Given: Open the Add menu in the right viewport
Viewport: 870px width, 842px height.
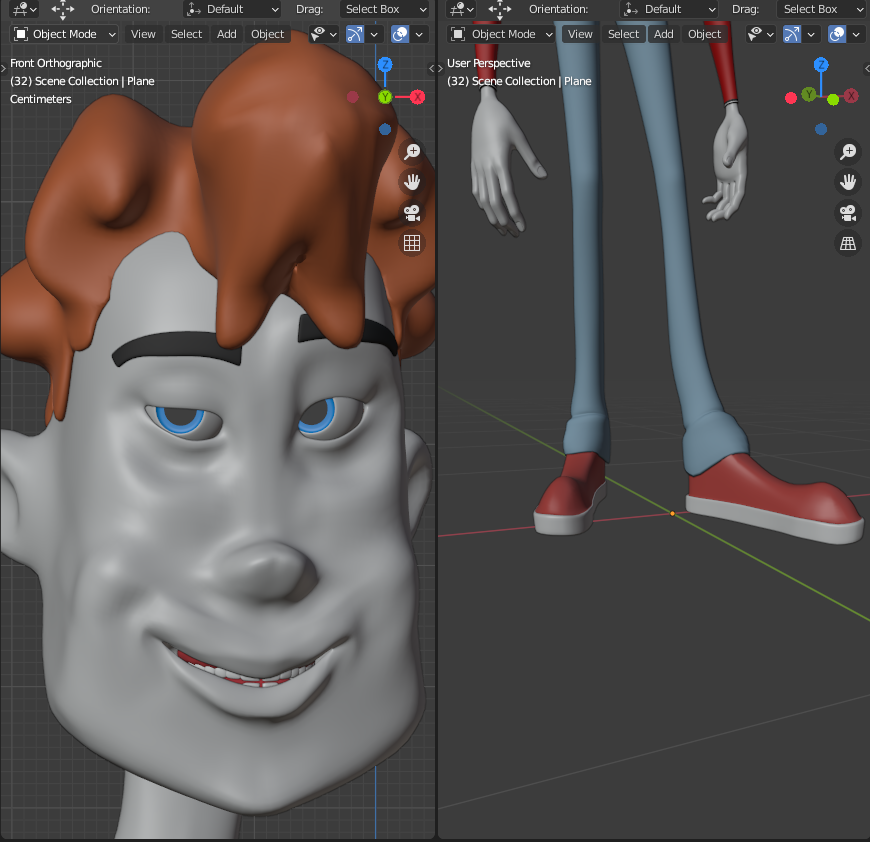Looking at the screenshot, I should coord(663,33).
